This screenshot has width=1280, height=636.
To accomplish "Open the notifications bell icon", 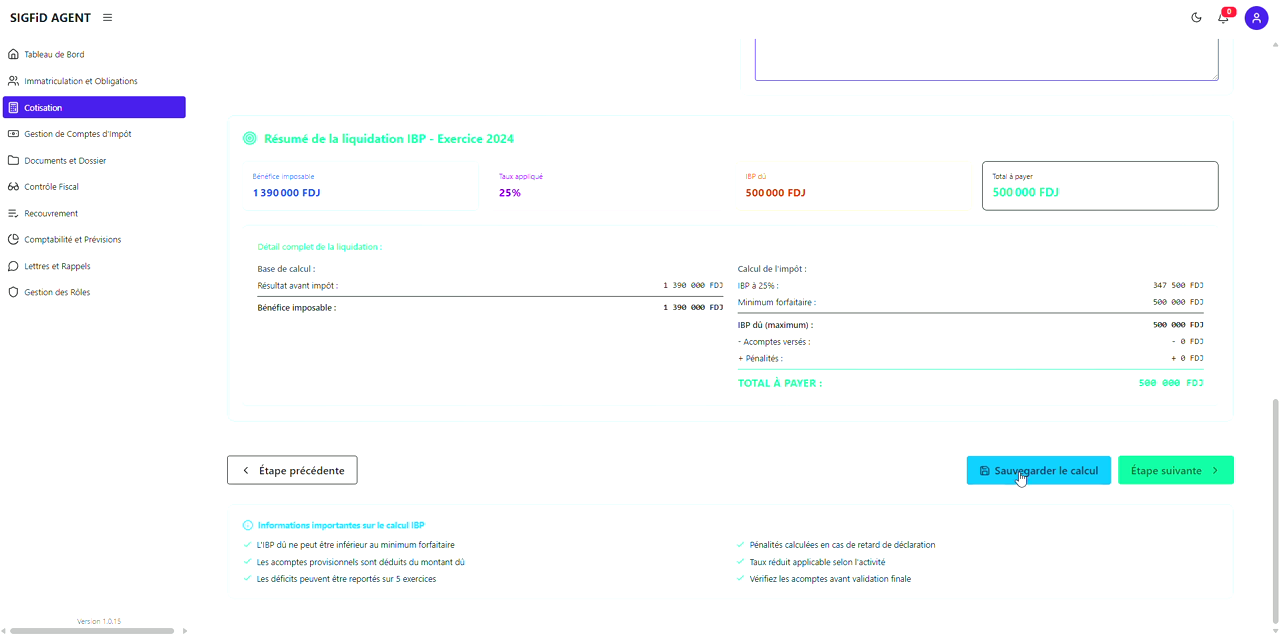I will point(1223,18).
